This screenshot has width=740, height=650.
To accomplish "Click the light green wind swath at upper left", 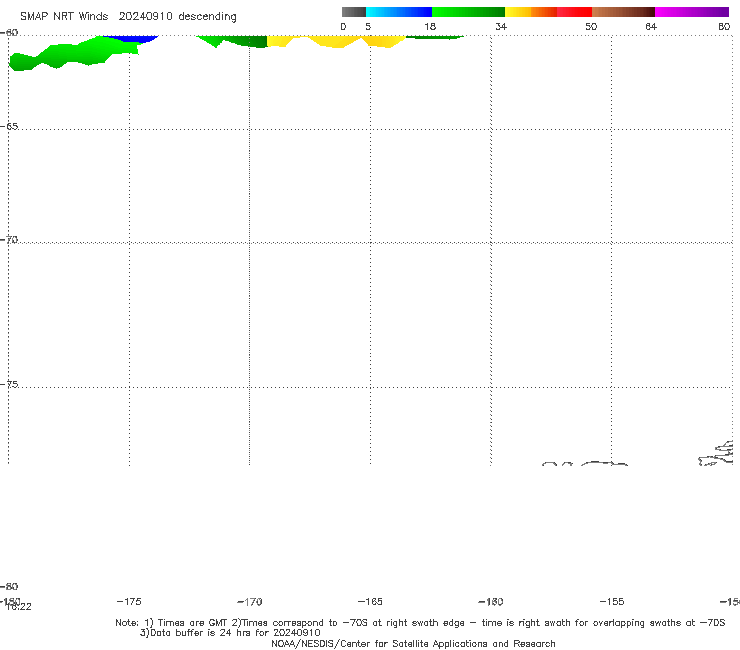I will (71, 54).
